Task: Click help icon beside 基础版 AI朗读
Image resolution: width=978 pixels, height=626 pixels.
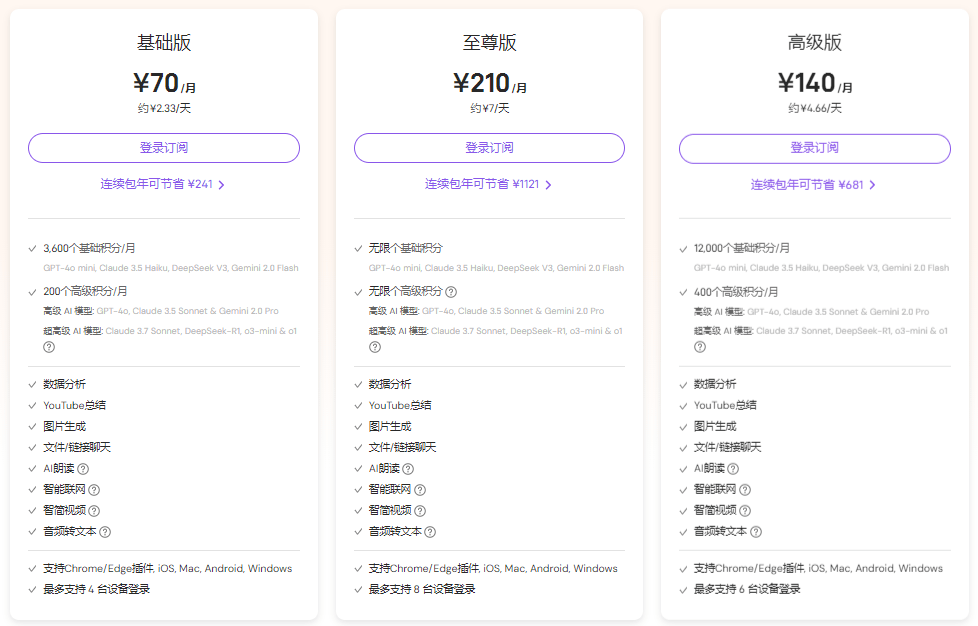Action: click(83, 469)
